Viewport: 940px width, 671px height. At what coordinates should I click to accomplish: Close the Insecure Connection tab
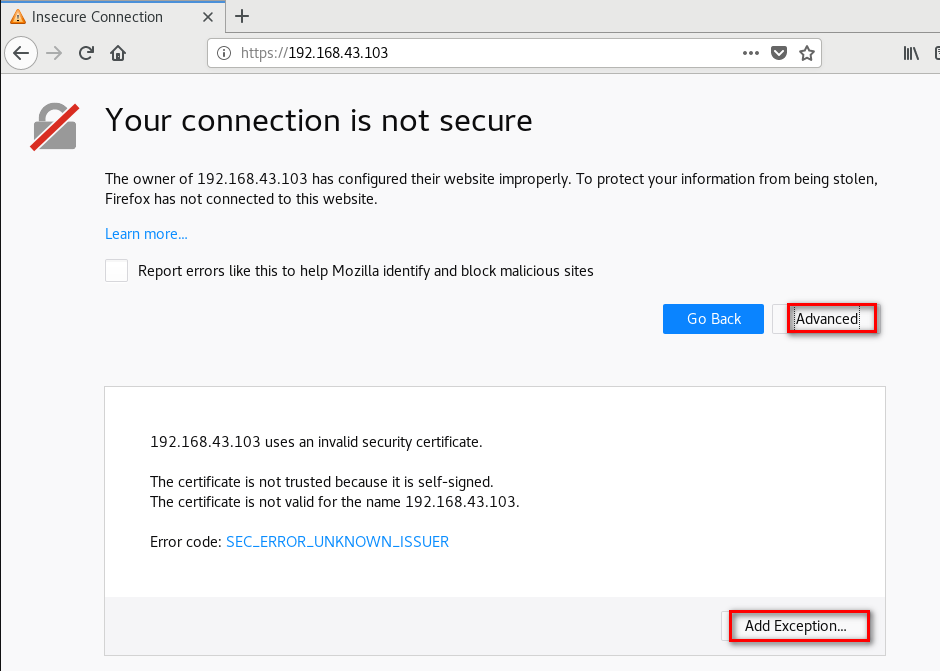pos(208,17)
